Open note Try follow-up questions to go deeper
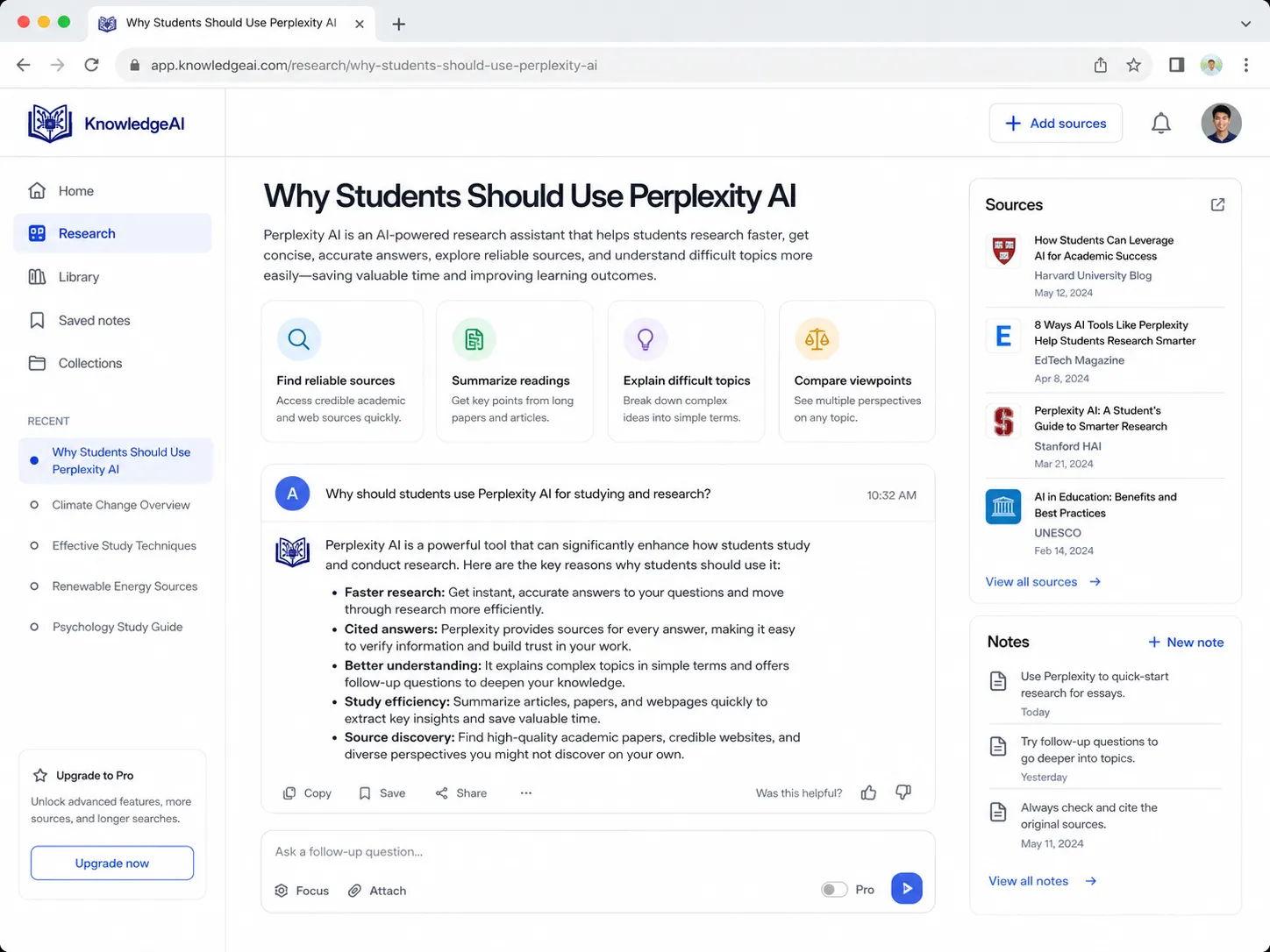 [1105, 758]
